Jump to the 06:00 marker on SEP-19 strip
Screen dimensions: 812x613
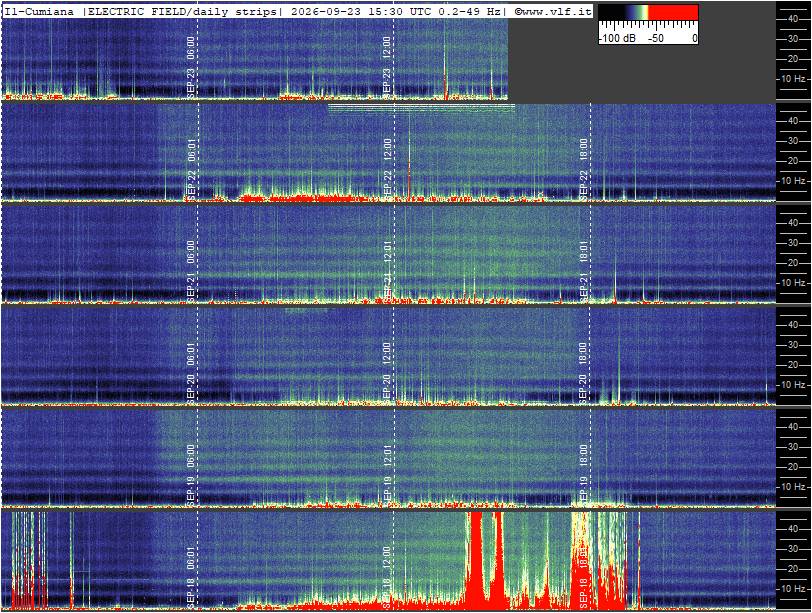pyautogui.click(x=190, y=455)
